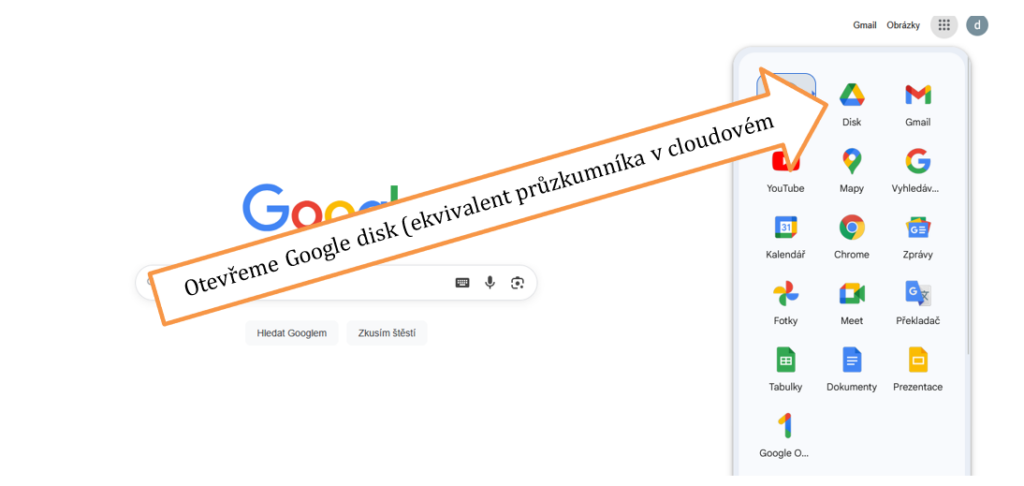The height and width of the screenshot is (486, 1024).
Task: Start voice search with microphone icon
Action: click(490, 282)
